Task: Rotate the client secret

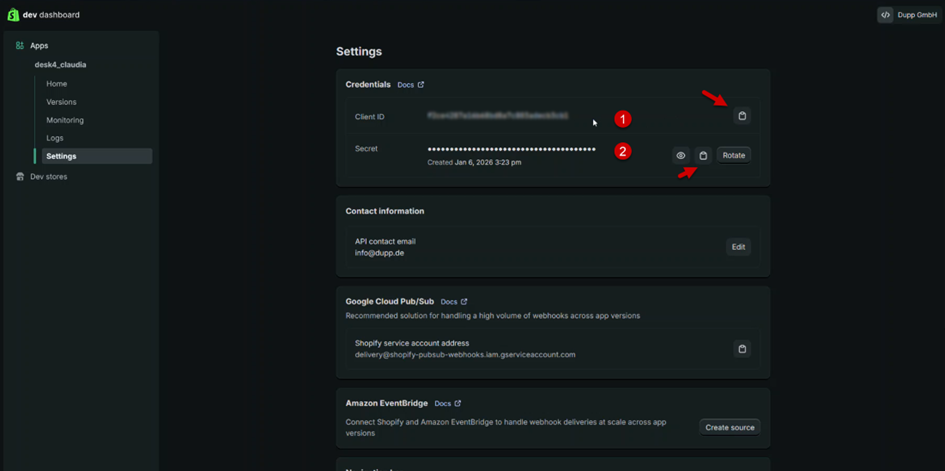Action: [x=734, y=155]
